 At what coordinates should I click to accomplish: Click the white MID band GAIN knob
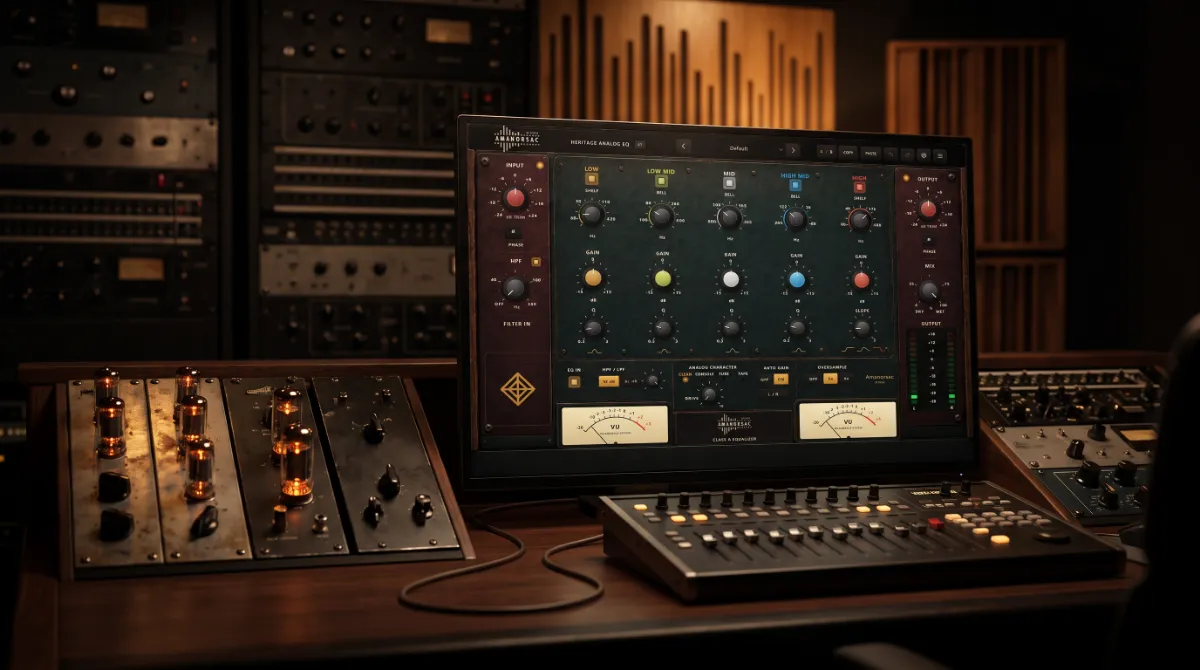pos(731,279)
